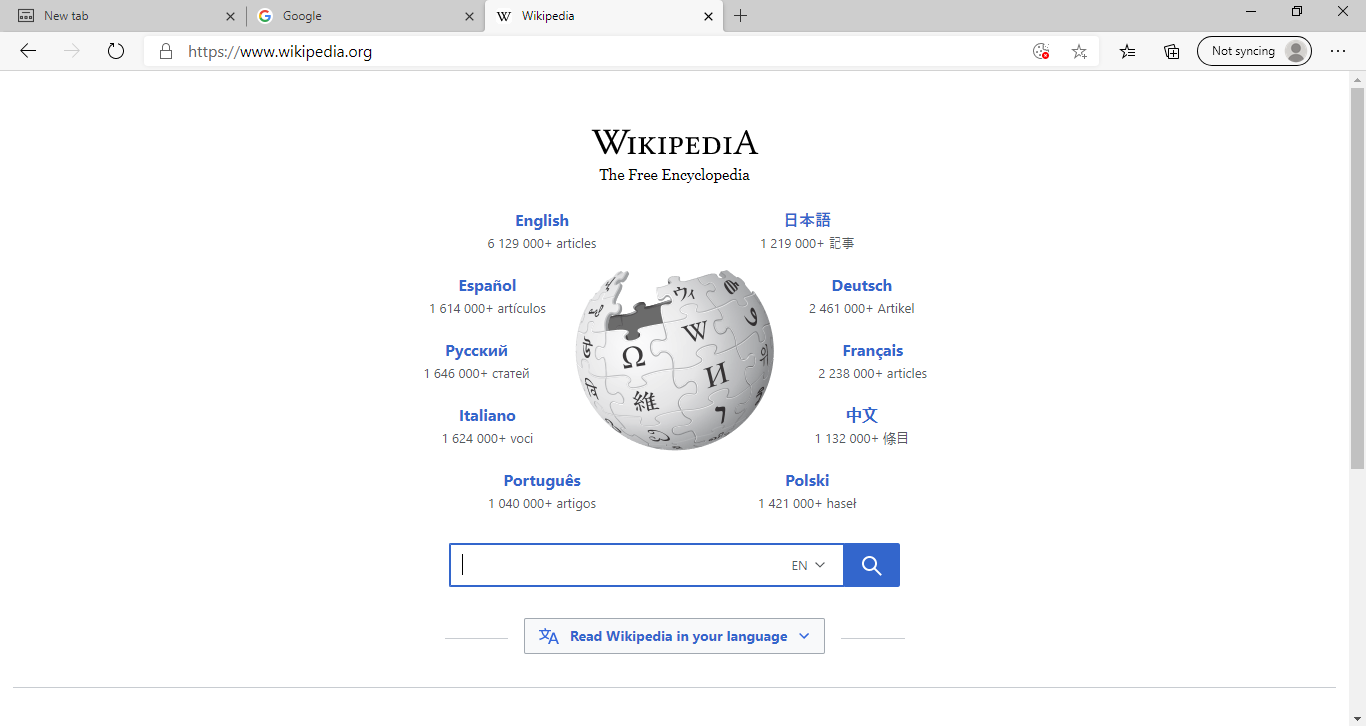Open the Japanese 日本語 Wikipedia link
Viewport: 1366px width, 726px height.
[807, 221]
